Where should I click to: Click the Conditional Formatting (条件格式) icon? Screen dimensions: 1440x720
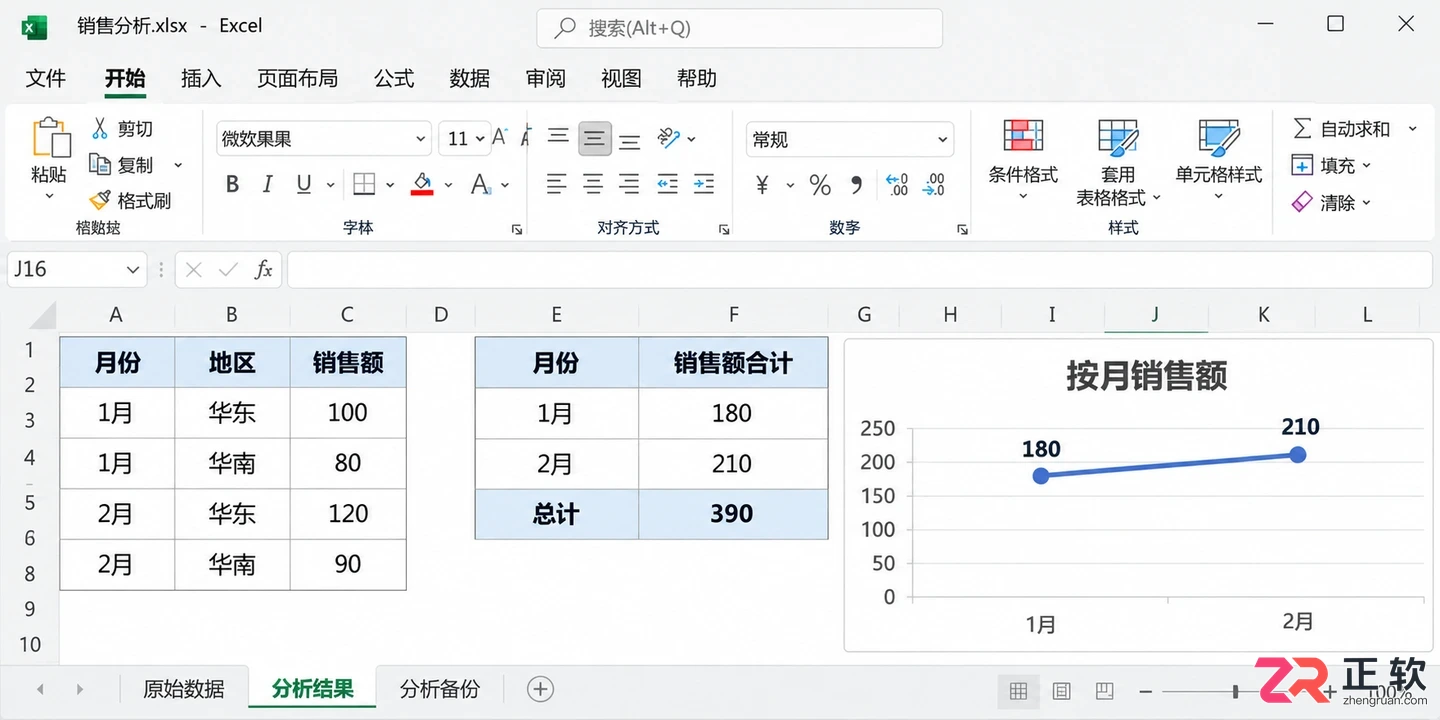click(x=1023, y=136)
